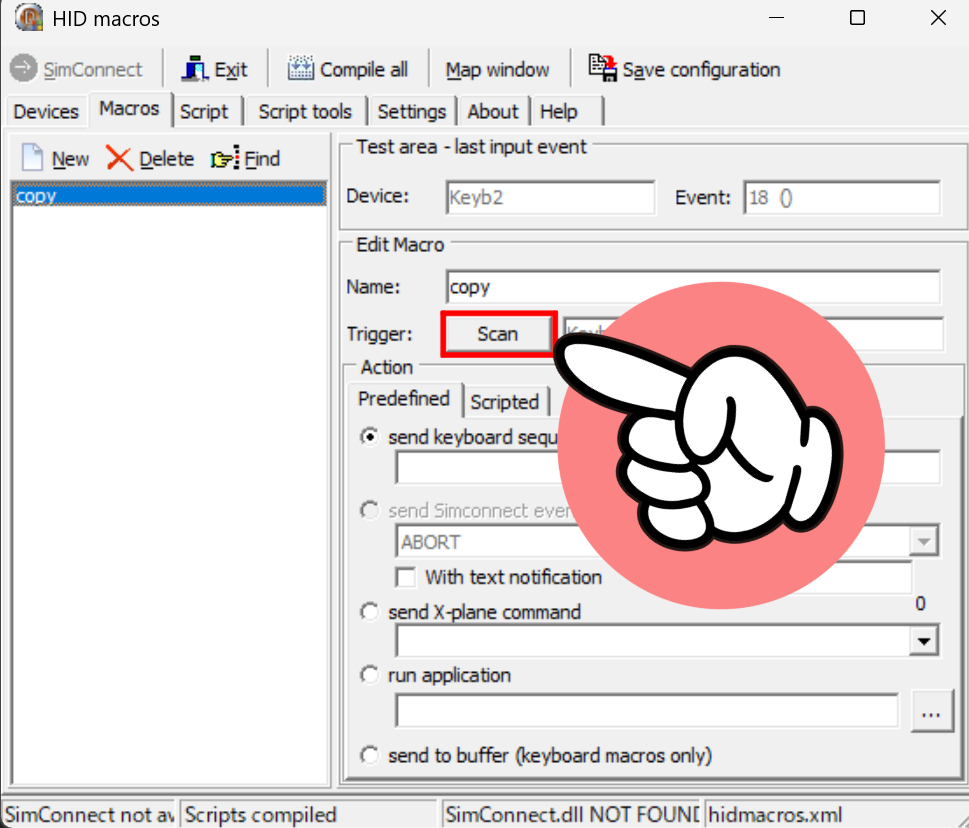The image size is (969, 828).
Task: Open the Scripted action tab
Action: [504, 402]
